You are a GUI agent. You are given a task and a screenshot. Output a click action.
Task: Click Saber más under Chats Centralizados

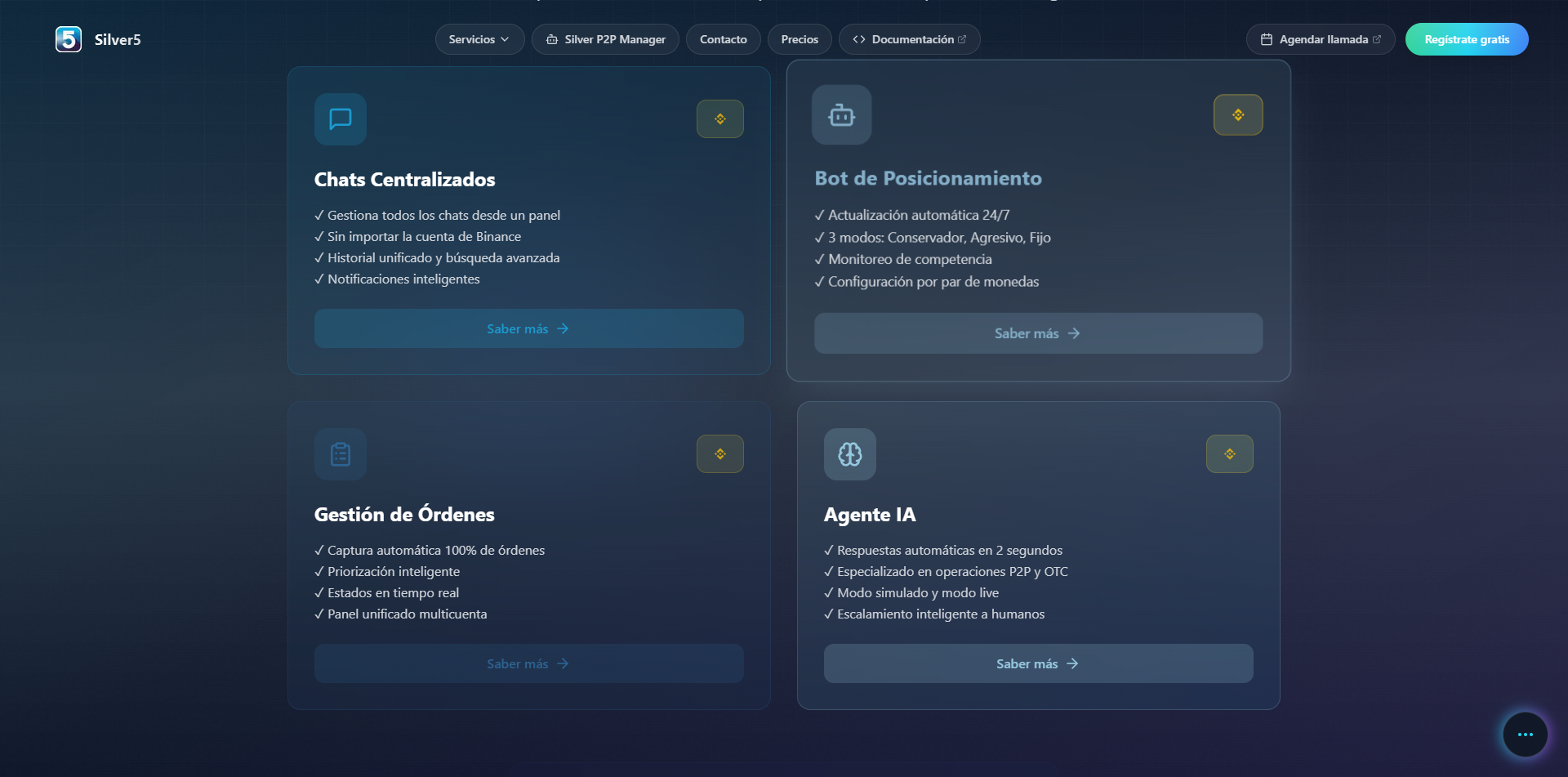[x=528, y=328]
